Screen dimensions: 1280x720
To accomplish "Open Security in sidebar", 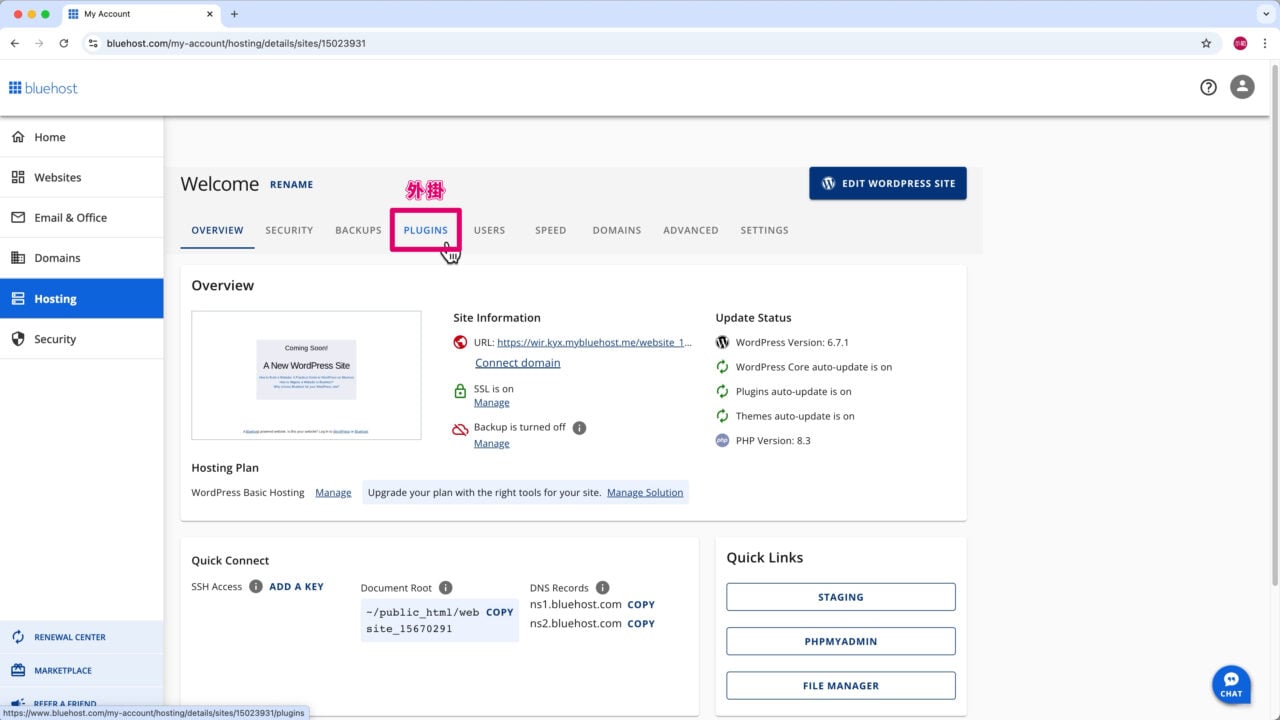I will (x=81, y=339).
